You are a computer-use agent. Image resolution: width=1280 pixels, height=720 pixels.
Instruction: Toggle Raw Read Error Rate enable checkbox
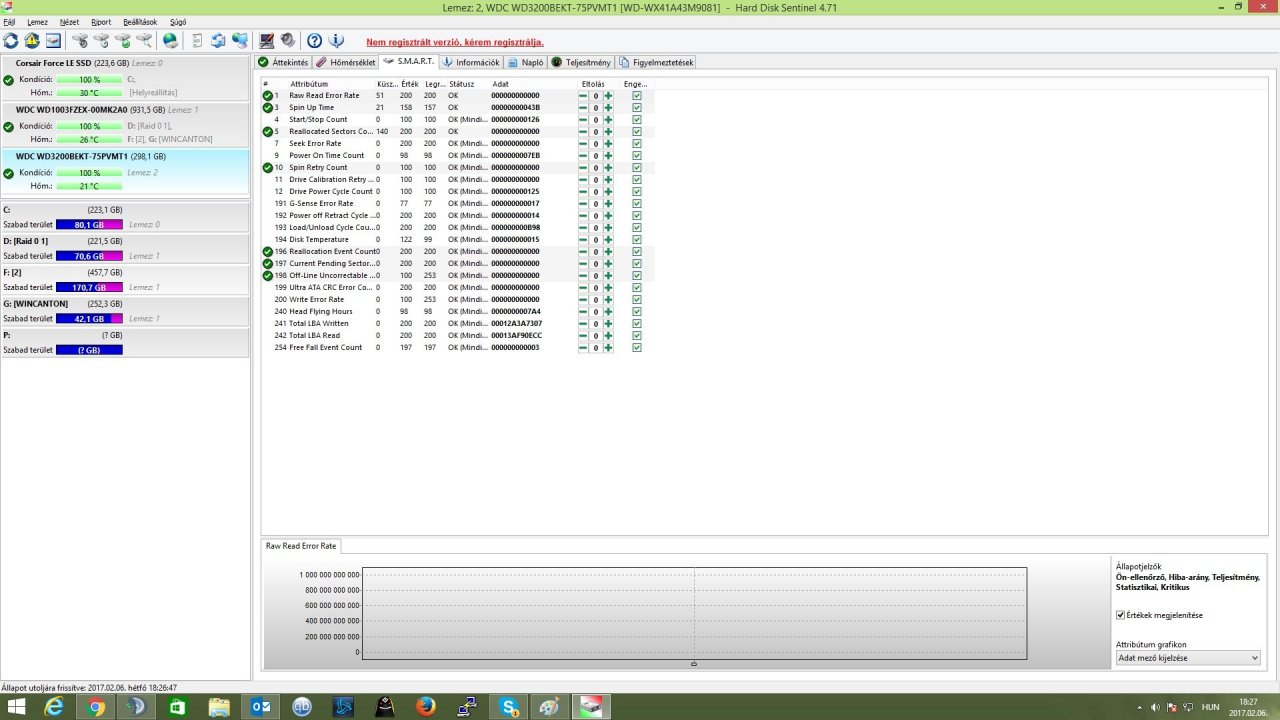pos(637,95)
